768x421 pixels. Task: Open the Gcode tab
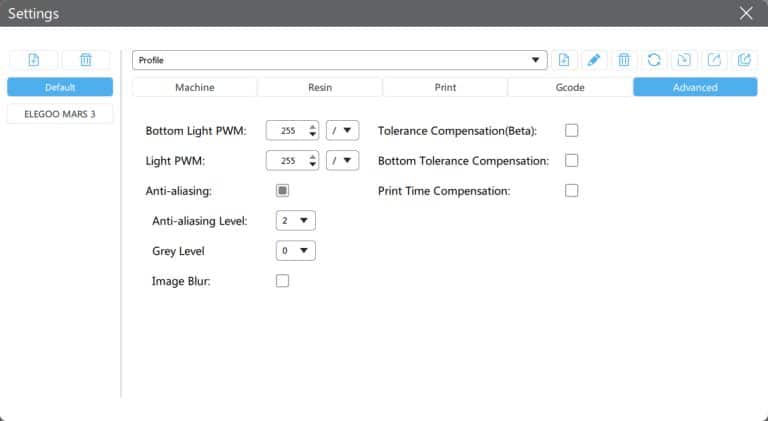570,87
